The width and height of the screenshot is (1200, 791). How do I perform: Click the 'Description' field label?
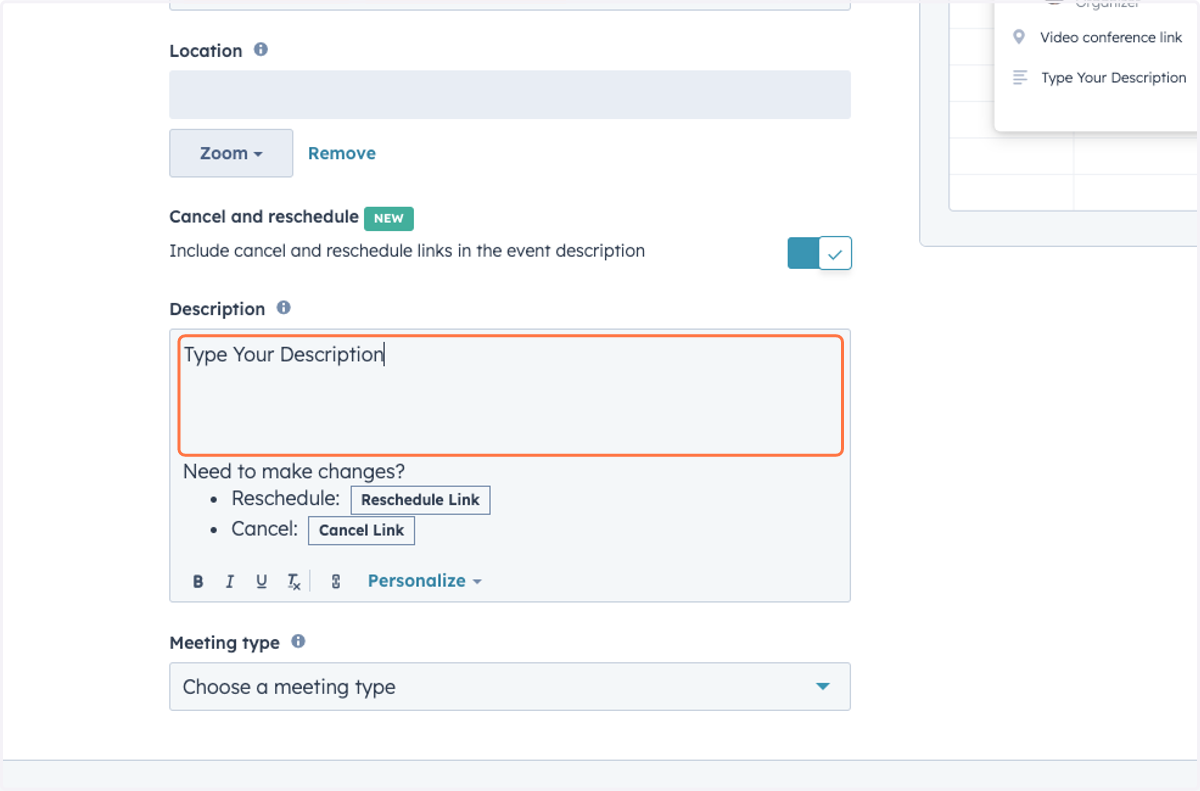218,309
